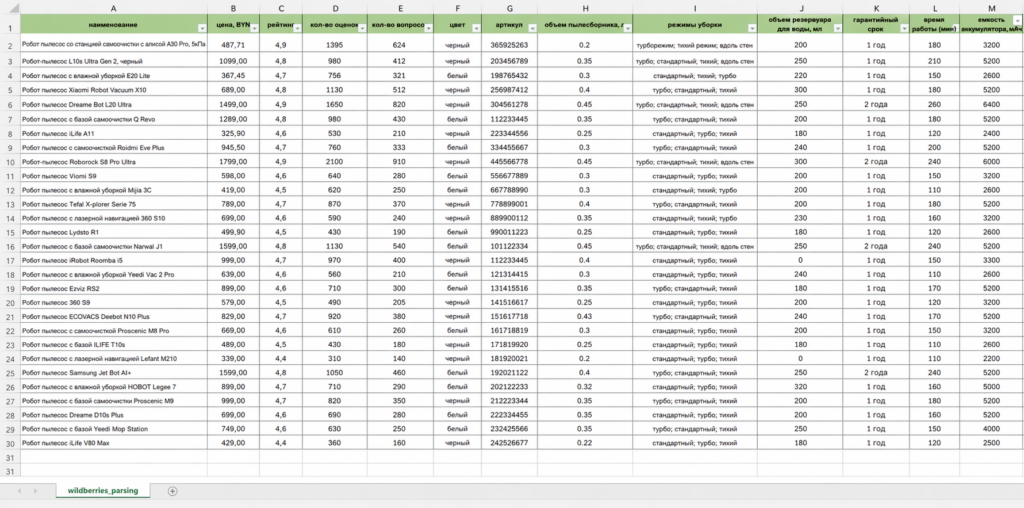Select row 25 header number

[x=10, y=373]
